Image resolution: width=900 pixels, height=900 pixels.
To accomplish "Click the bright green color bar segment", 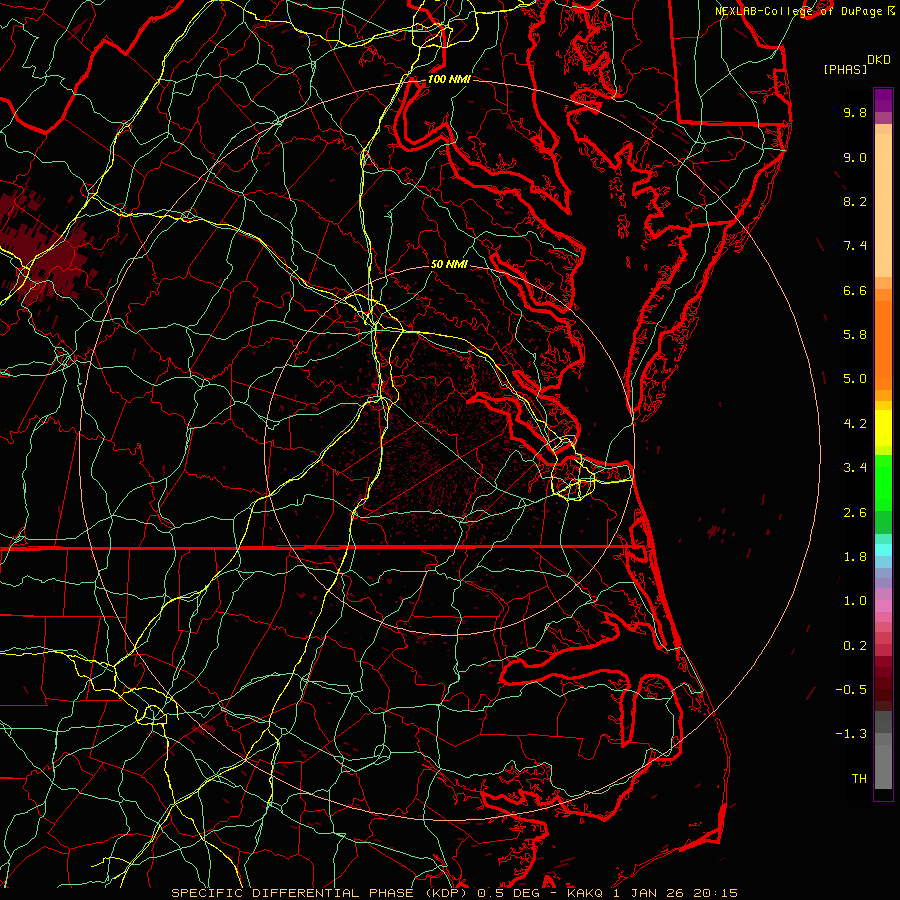I will 883,483.
